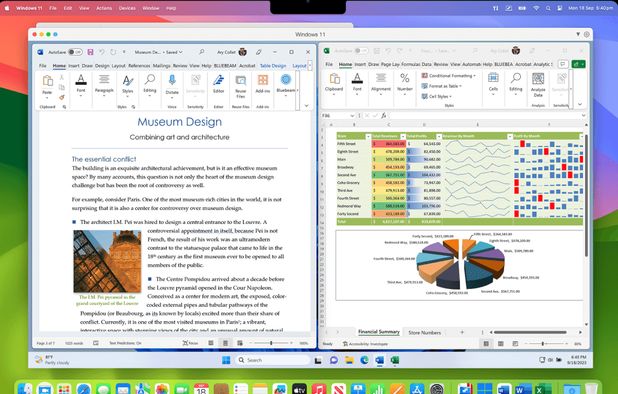Open the References tab in Word
618x394 pixels.
point(139,66)
